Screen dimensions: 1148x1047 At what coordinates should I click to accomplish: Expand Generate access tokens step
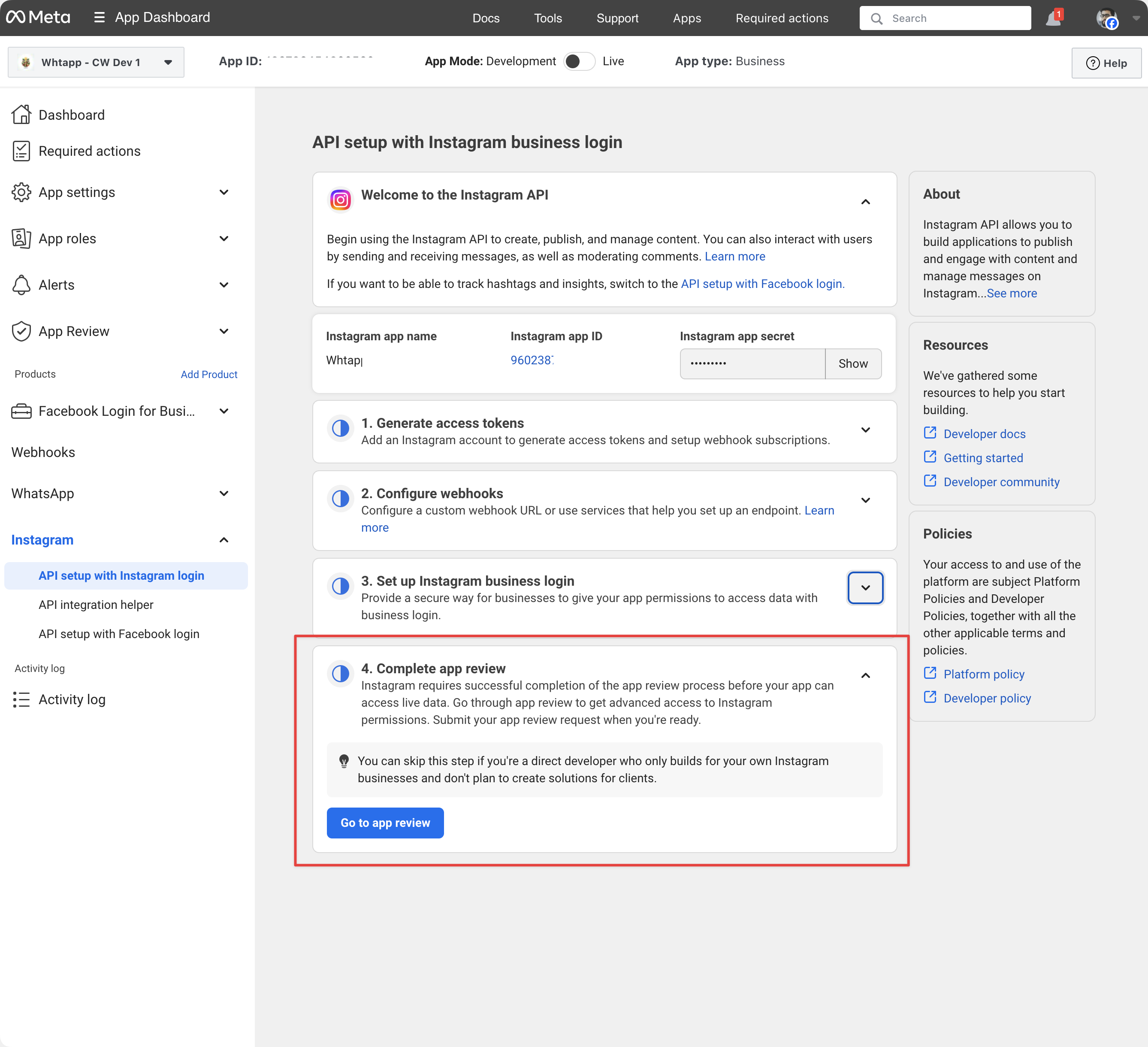coord(865,430)
